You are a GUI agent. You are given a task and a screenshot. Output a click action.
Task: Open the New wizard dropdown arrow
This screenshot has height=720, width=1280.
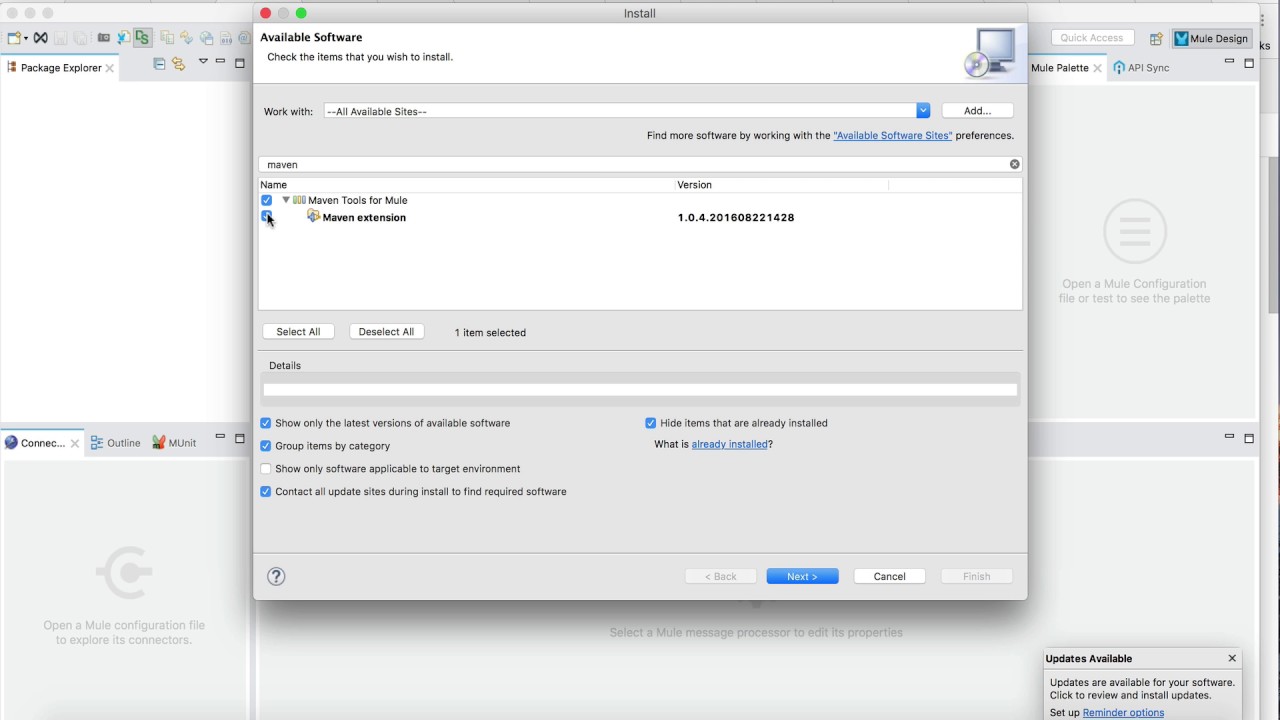(26, 39)
